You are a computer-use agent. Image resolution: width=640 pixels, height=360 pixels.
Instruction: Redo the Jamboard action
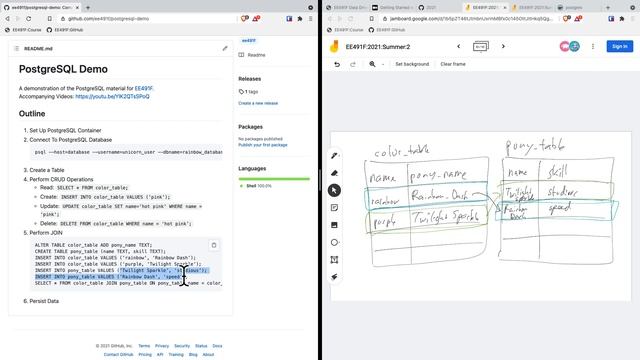pyautogui.click(x=353, y=64)
